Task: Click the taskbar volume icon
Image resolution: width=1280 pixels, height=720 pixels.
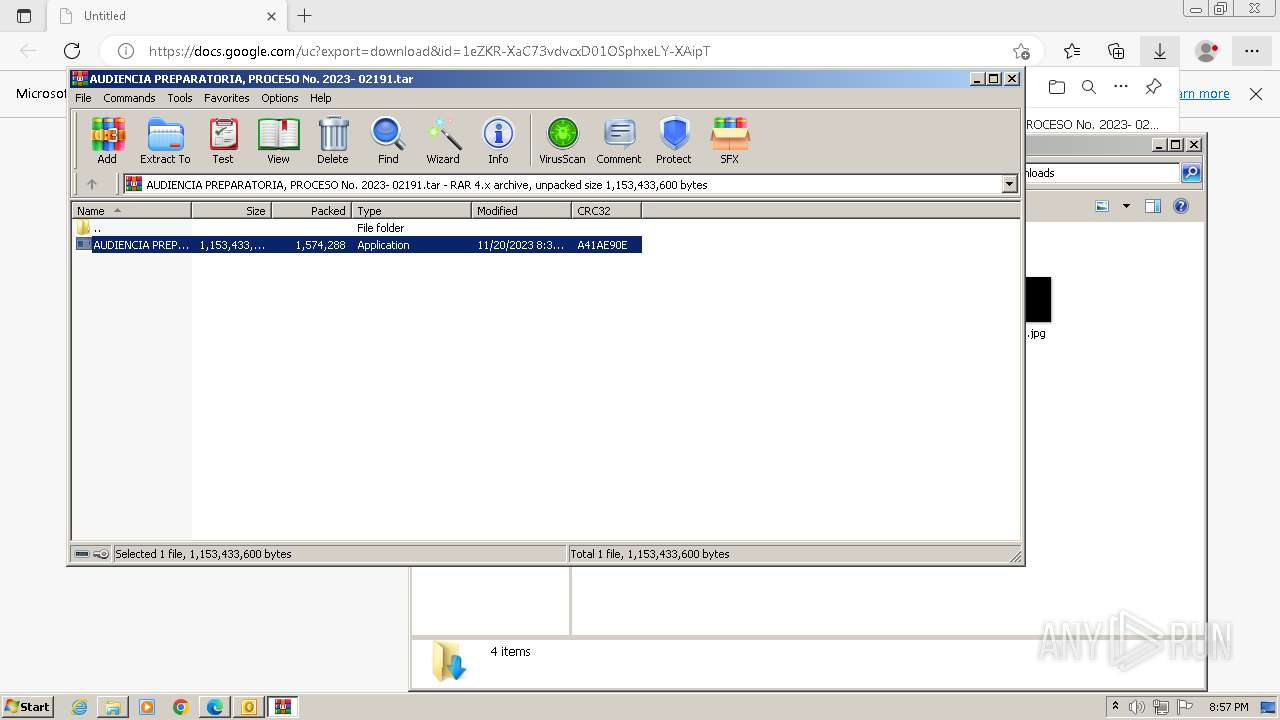Action: (1138, 707)
